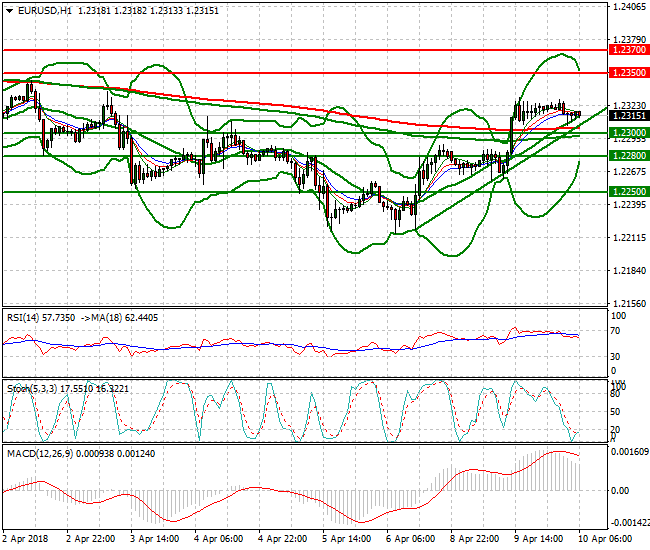Click the 1.23700 red price level label
Viewport: 650px width, 550px height.
point(629,50)
